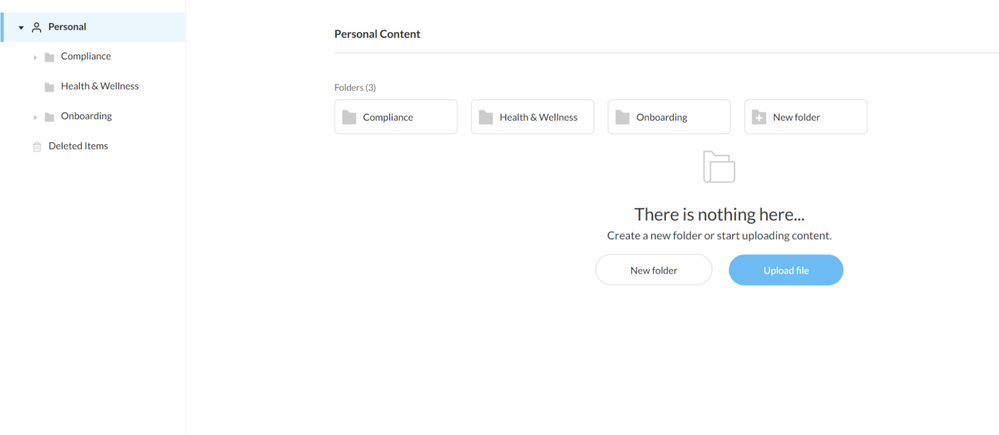Screen dimensions: 999x435
Task: Click the Upload file button
Action: coord(786,270)
